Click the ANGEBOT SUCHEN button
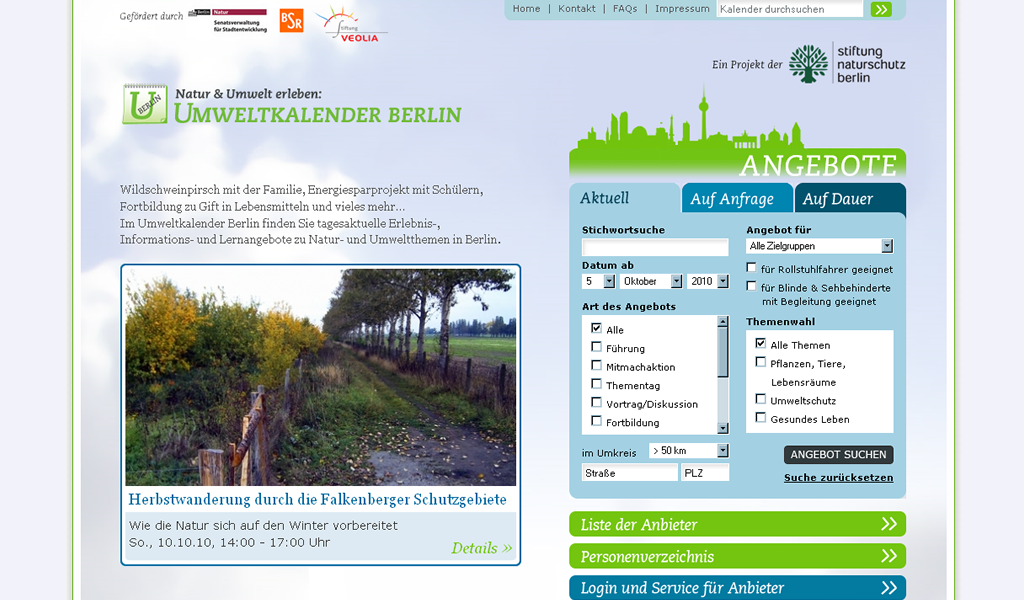This screenshot has width=1024, height=600. point(839,454)
